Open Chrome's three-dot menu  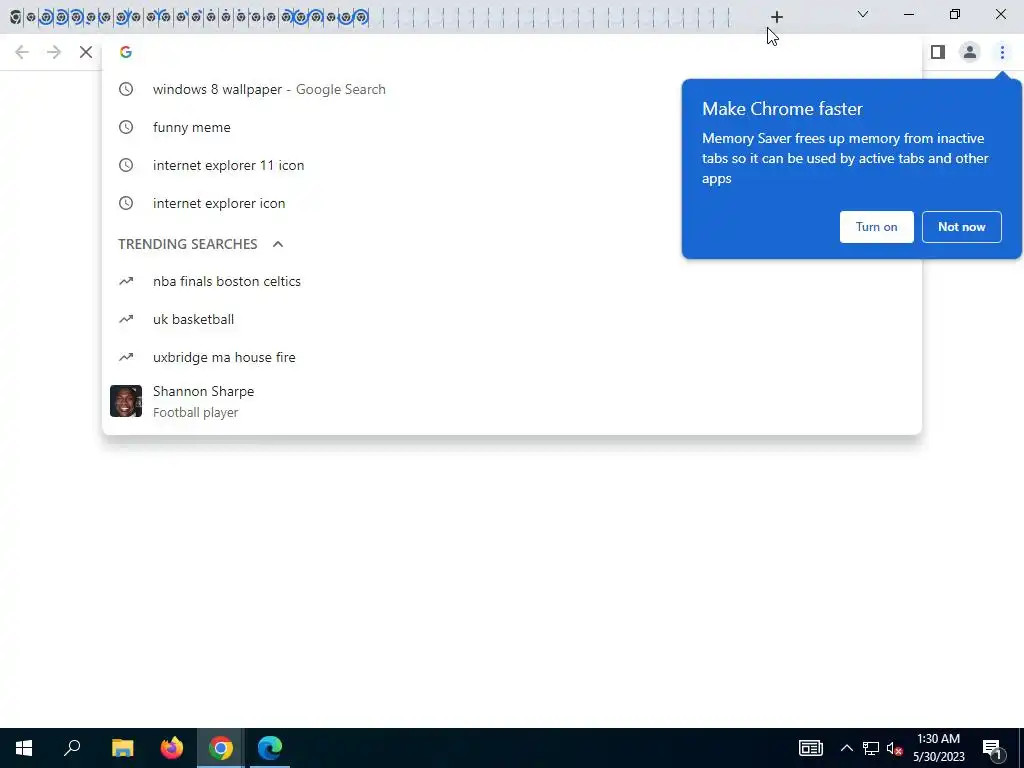(x=1002, y=52)
